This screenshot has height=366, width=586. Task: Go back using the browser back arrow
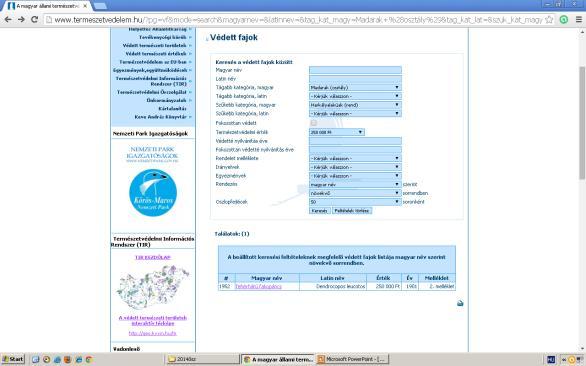8,19
